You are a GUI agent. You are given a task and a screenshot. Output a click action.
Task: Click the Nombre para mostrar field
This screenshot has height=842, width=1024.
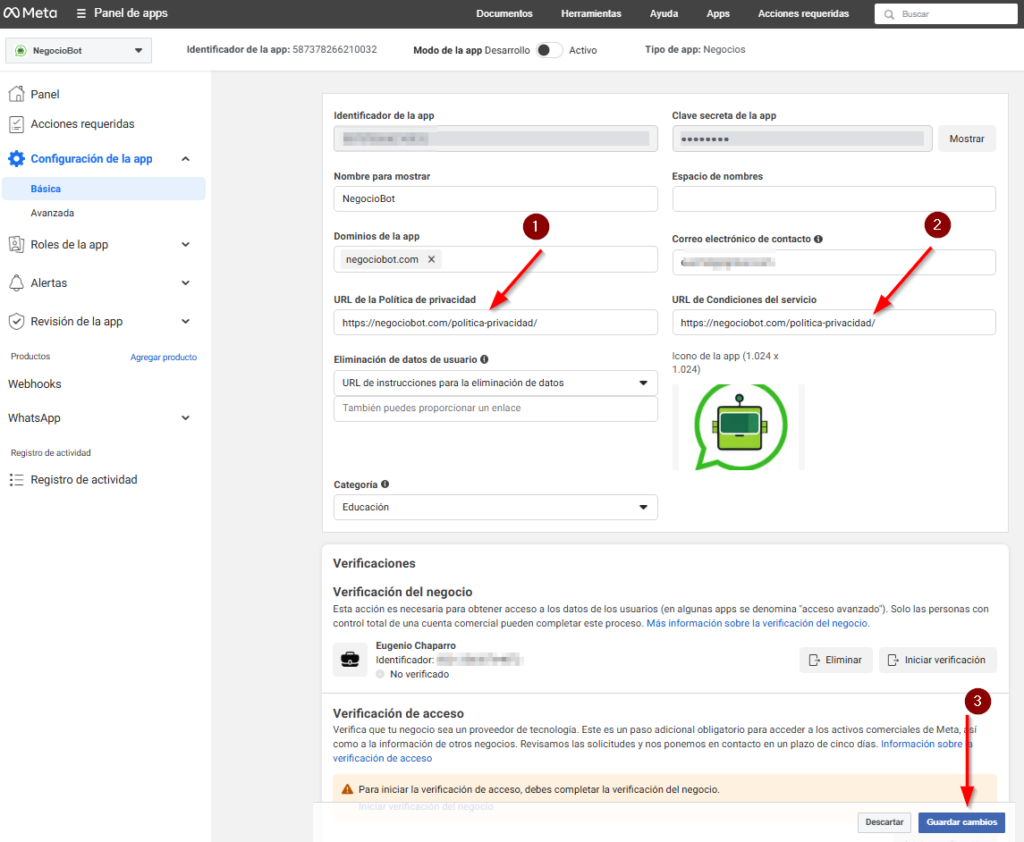496,199
